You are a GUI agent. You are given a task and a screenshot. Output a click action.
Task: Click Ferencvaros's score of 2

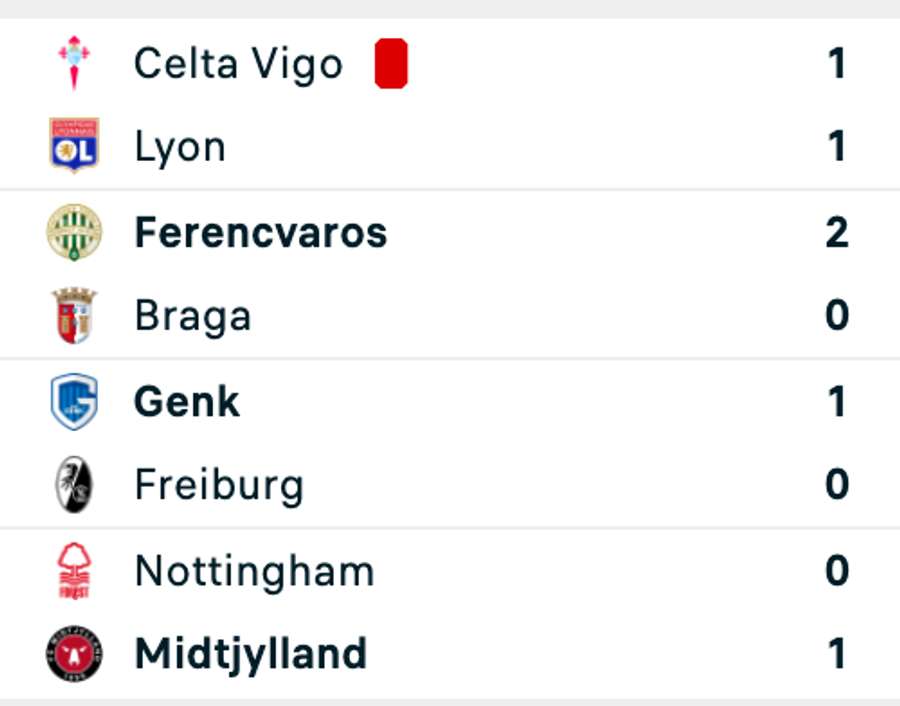(x=837, y=233)
